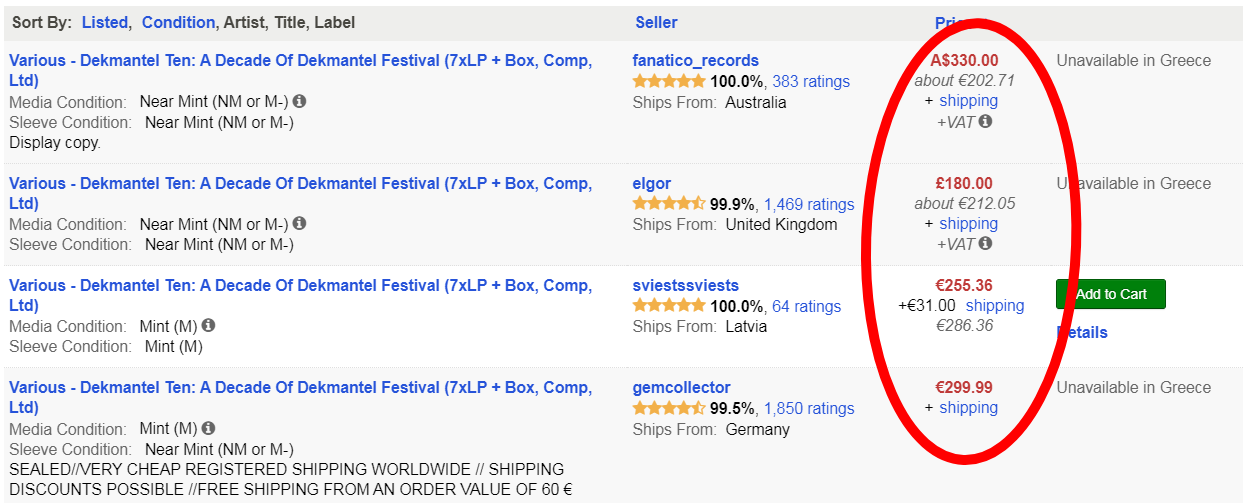The image size is (1243, 503).
Task: Open sviestssviests seller page
Action: click(x=686, y=286)
